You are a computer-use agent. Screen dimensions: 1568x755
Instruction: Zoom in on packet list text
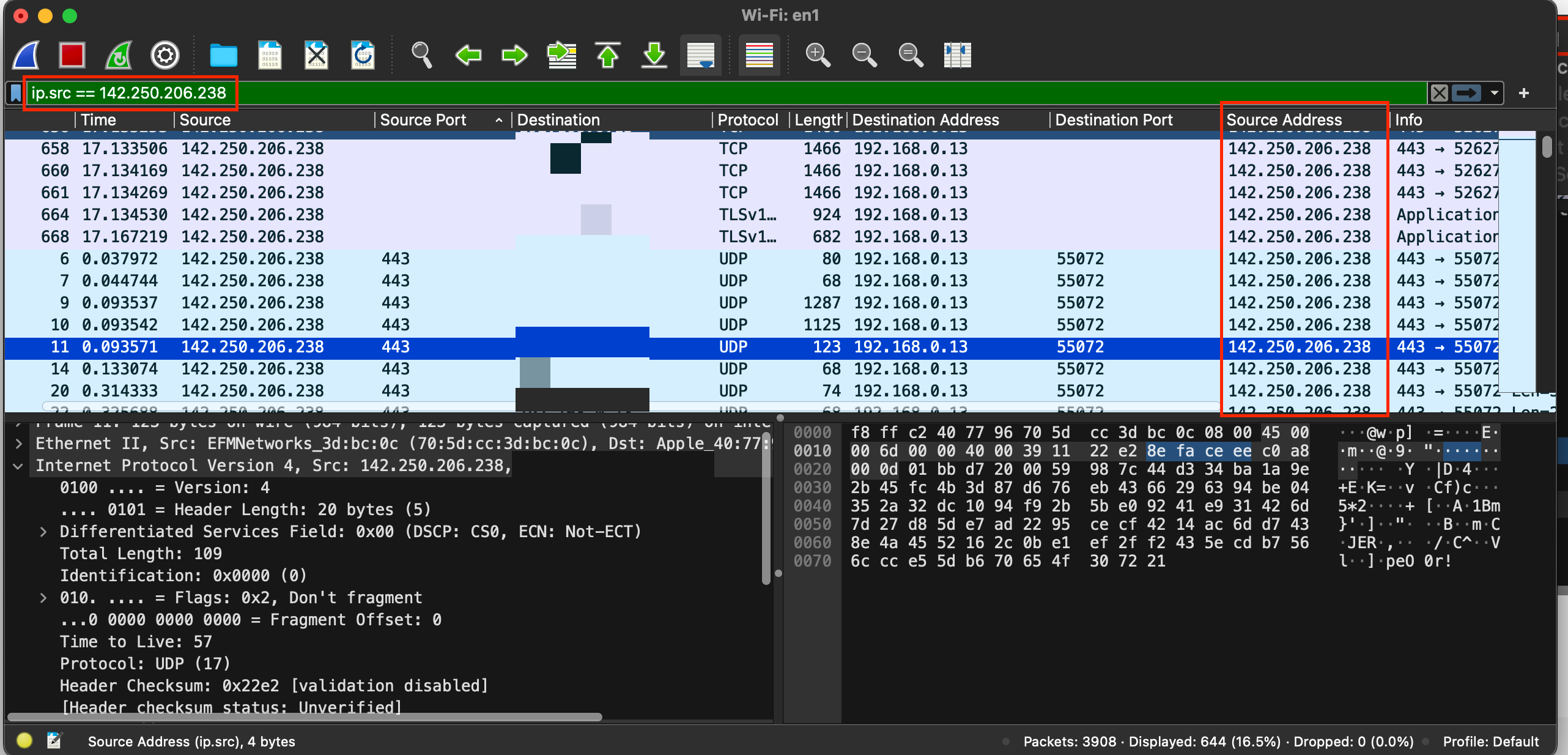pos(818,56)
